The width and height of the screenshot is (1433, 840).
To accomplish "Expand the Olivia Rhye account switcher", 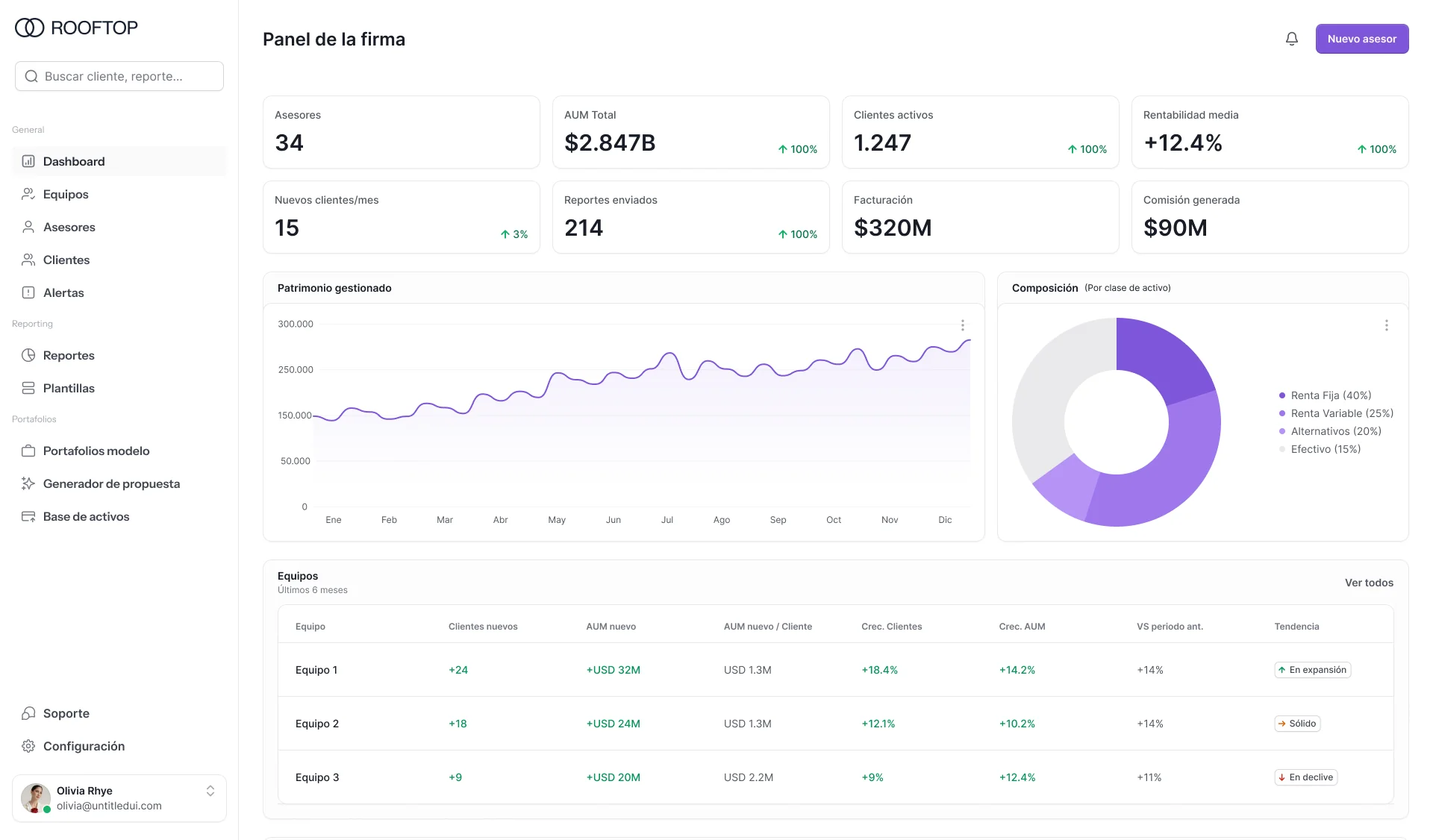I will click(x=210, y=791).
